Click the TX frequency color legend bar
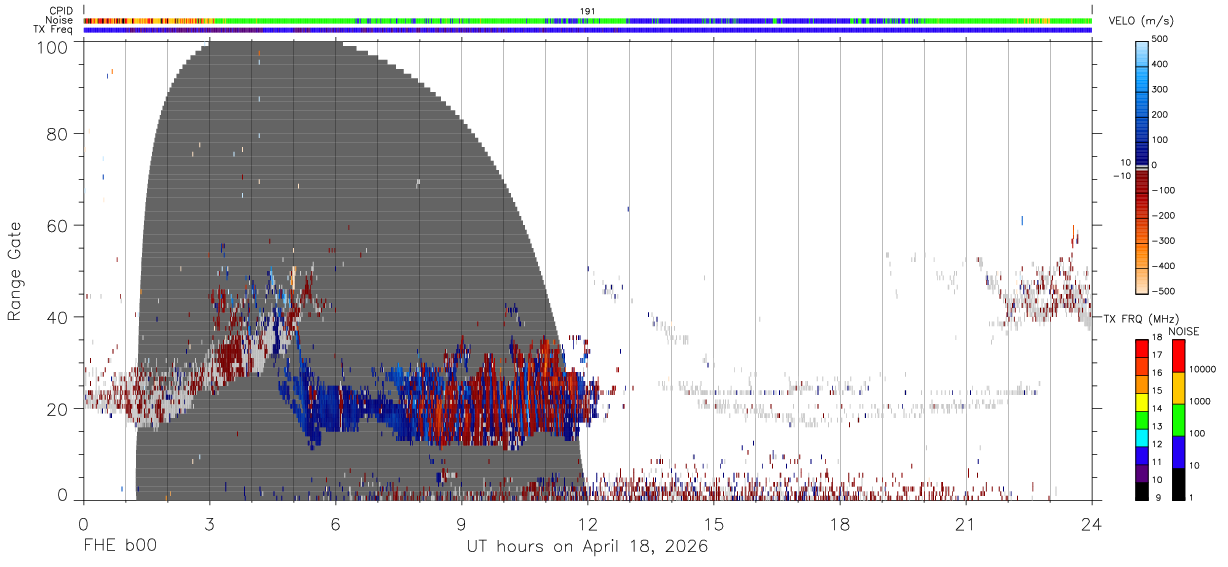Viewport: 1228px width, 567px height. [x=1142, y=419]
